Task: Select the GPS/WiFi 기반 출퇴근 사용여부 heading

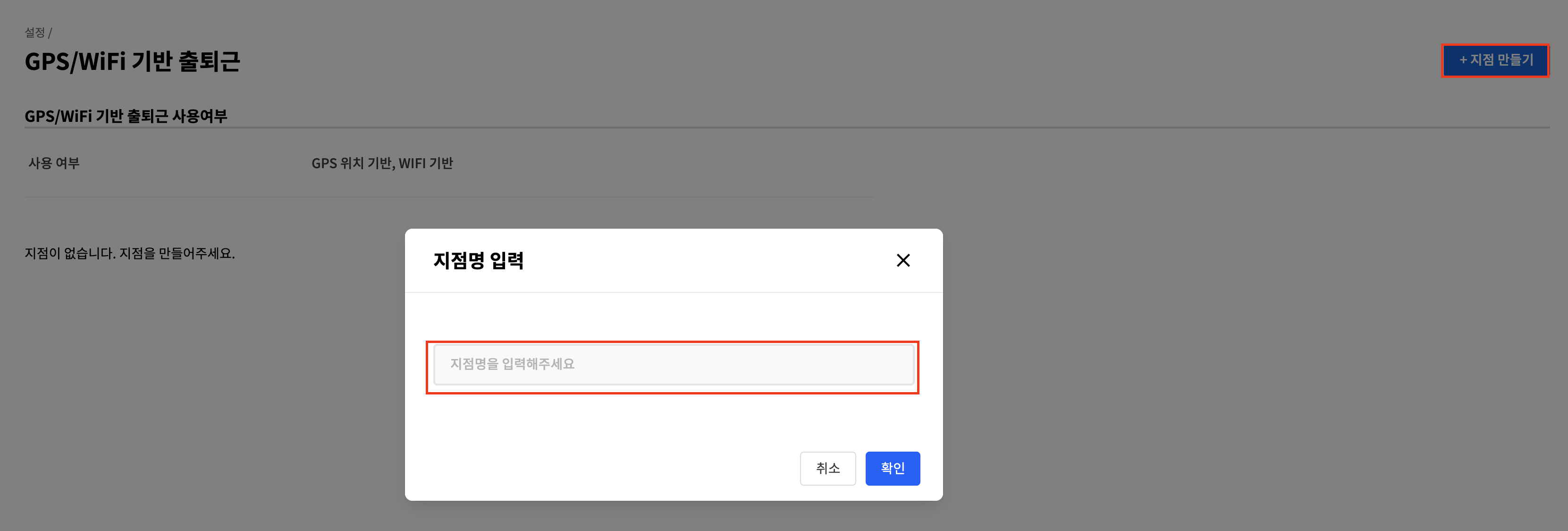Action: pos(126,116)
